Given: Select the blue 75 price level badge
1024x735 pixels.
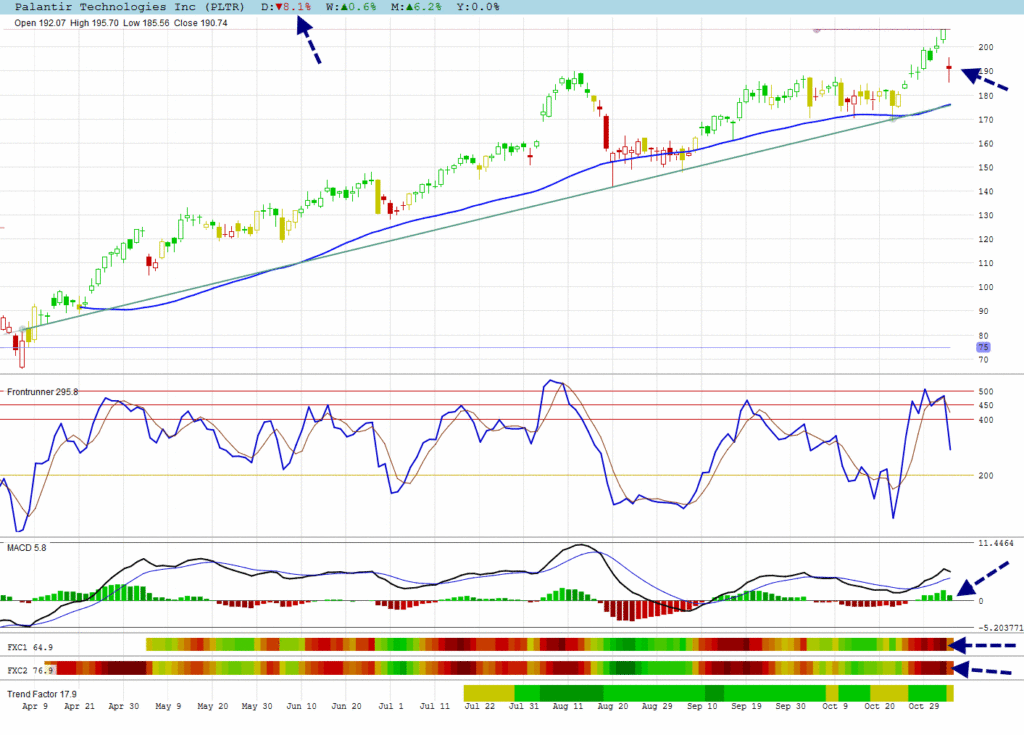Looking at the screenshot, I should point(983,347).
